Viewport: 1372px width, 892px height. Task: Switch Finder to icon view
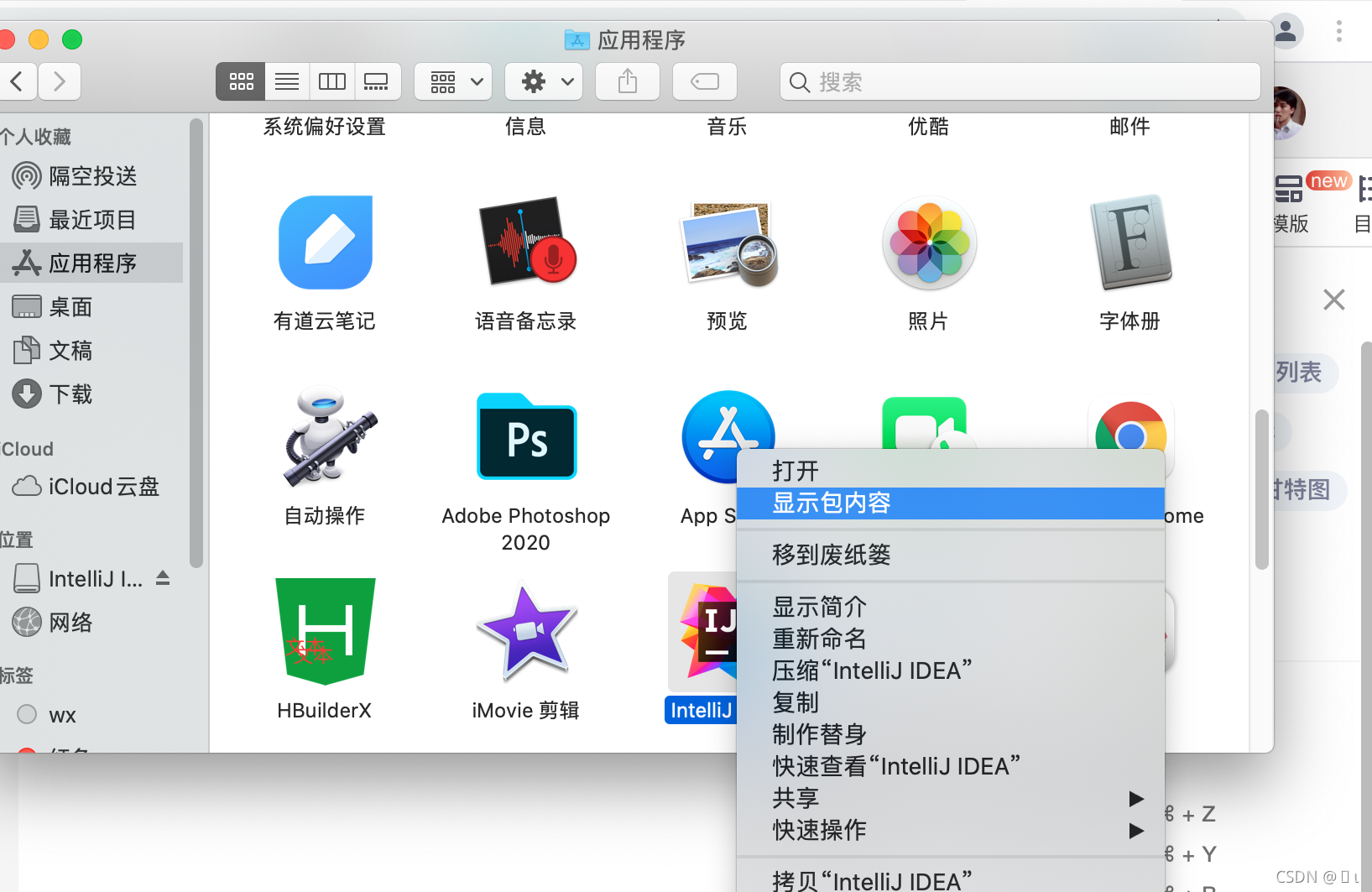(241, 81)
